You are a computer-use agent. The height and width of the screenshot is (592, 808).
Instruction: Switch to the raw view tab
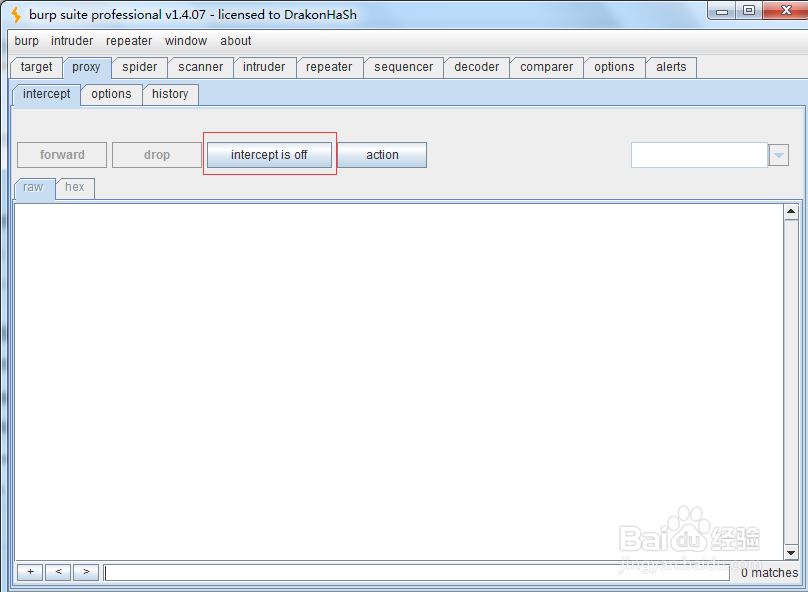pyautogui.click(x=33, y=188)
